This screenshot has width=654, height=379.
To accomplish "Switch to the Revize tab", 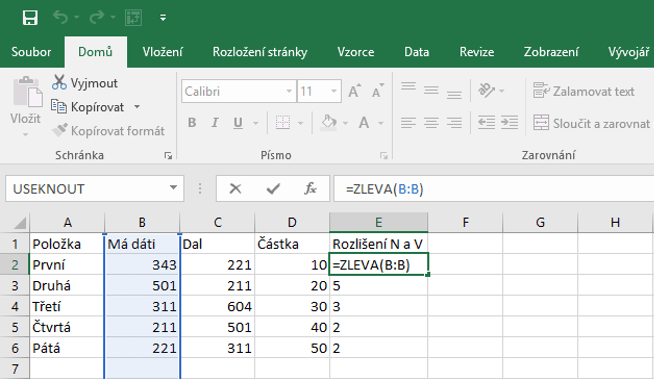I will [477, 52].
